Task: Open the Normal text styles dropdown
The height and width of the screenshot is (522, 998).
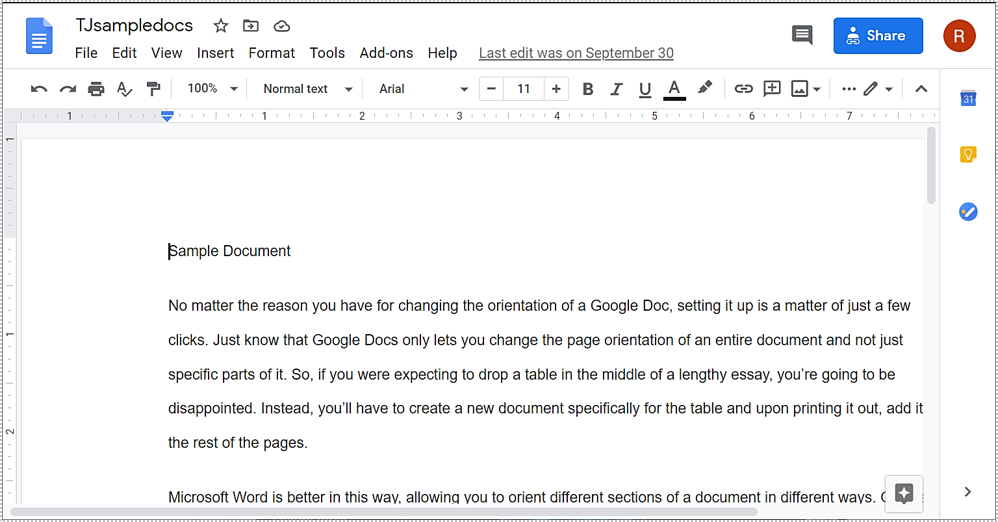Action: 308,89
